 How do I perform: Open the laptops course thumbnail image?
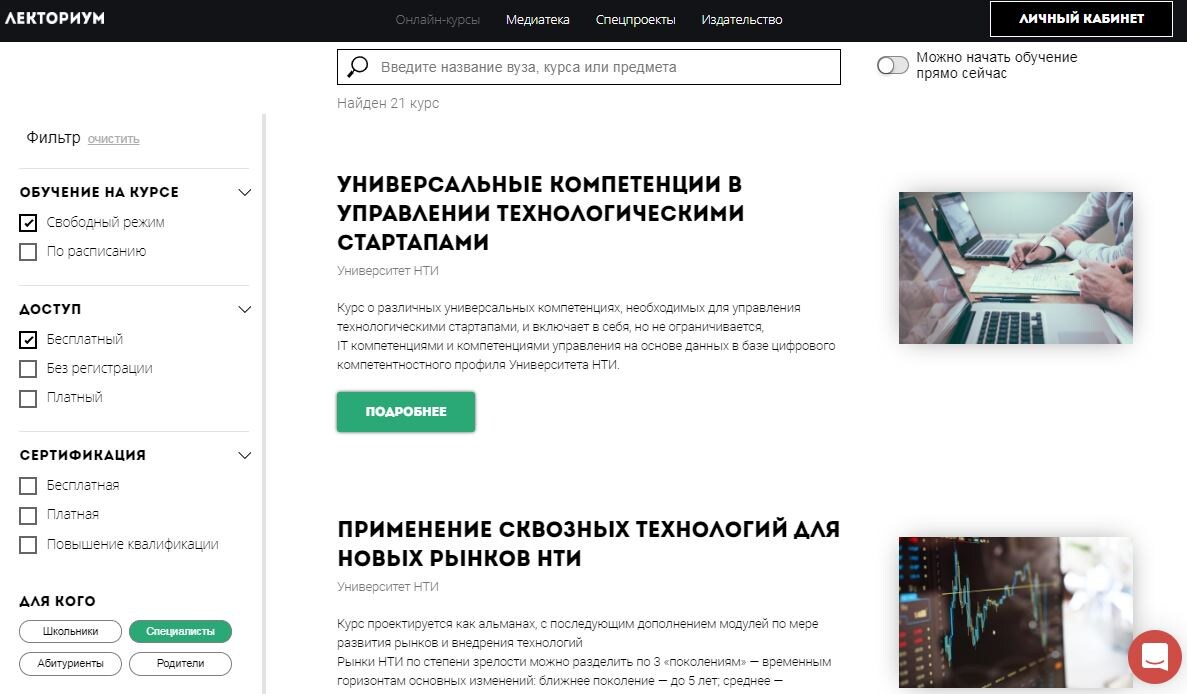tap(1015, 268)
